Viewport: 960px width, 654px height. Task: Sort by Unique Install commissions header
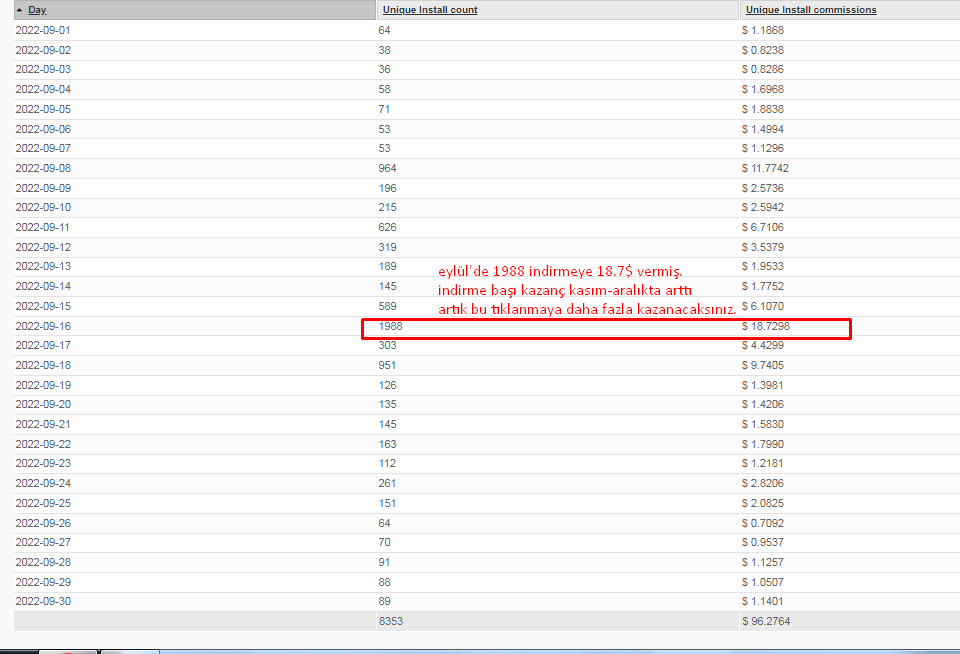coord(811,10)
